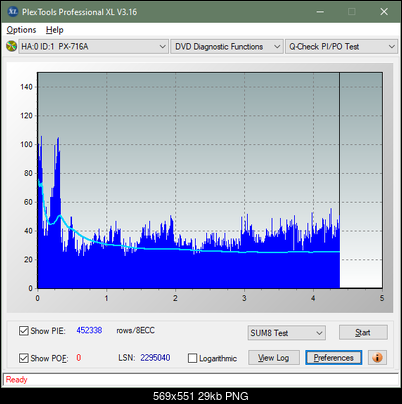
Task: Click the PIE value 452338
Action: [89, 330]
